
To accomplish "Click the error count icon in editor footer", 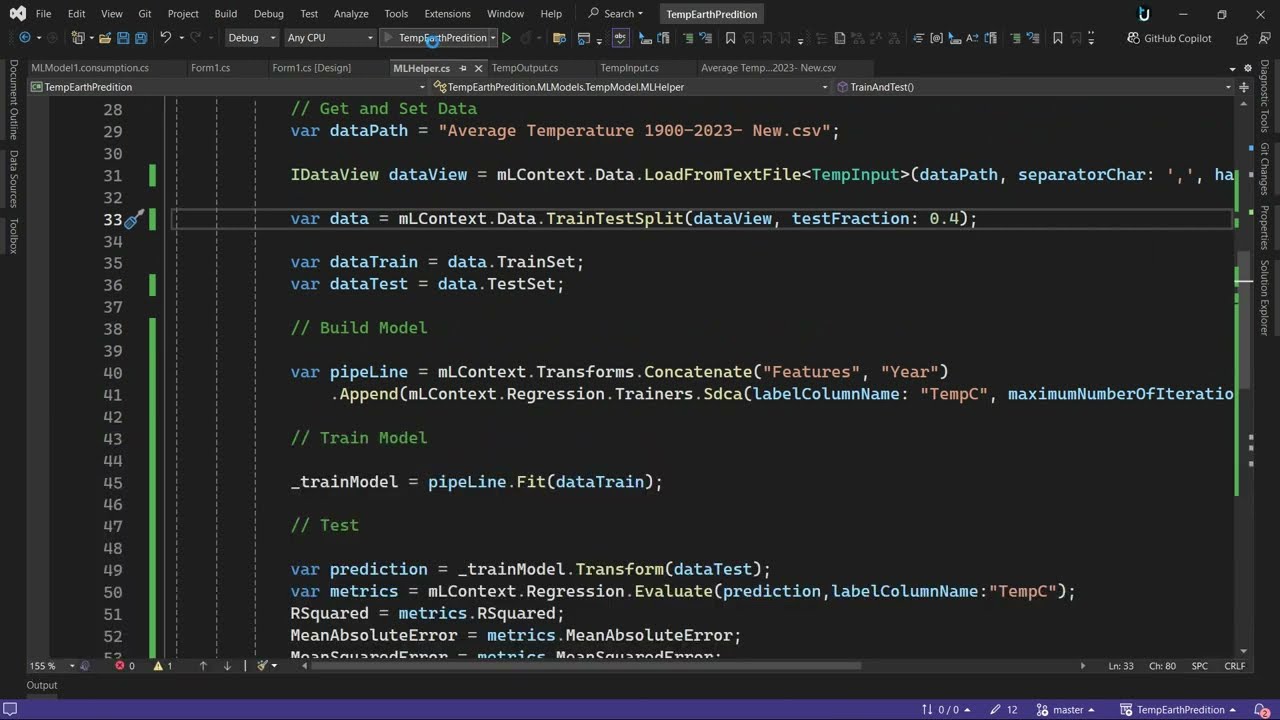I will tap(120, 666).
